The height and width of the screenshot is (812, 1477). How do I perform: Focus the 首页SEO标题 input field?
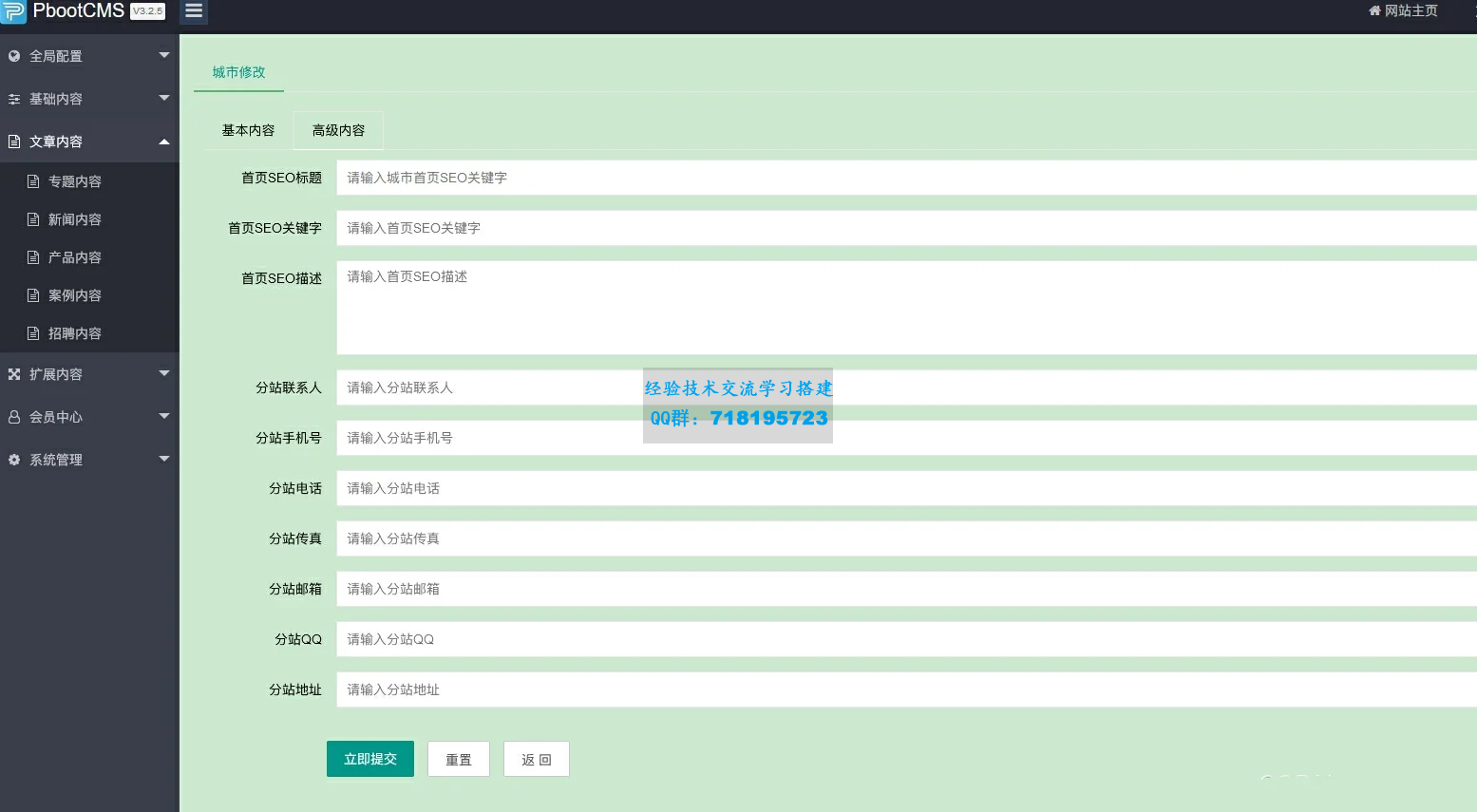[906, 178]
